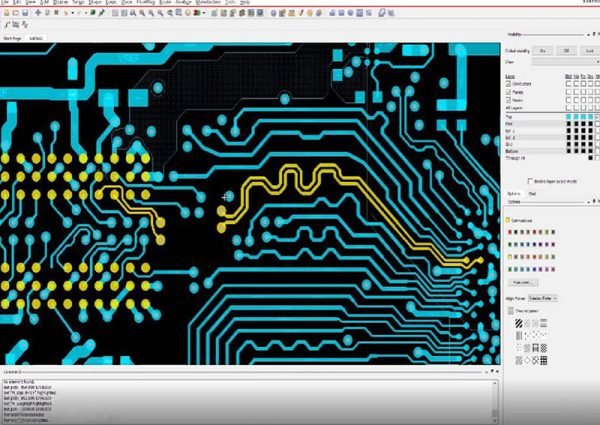
Task: Open the Options panel menu arrow
Action: 589,201
